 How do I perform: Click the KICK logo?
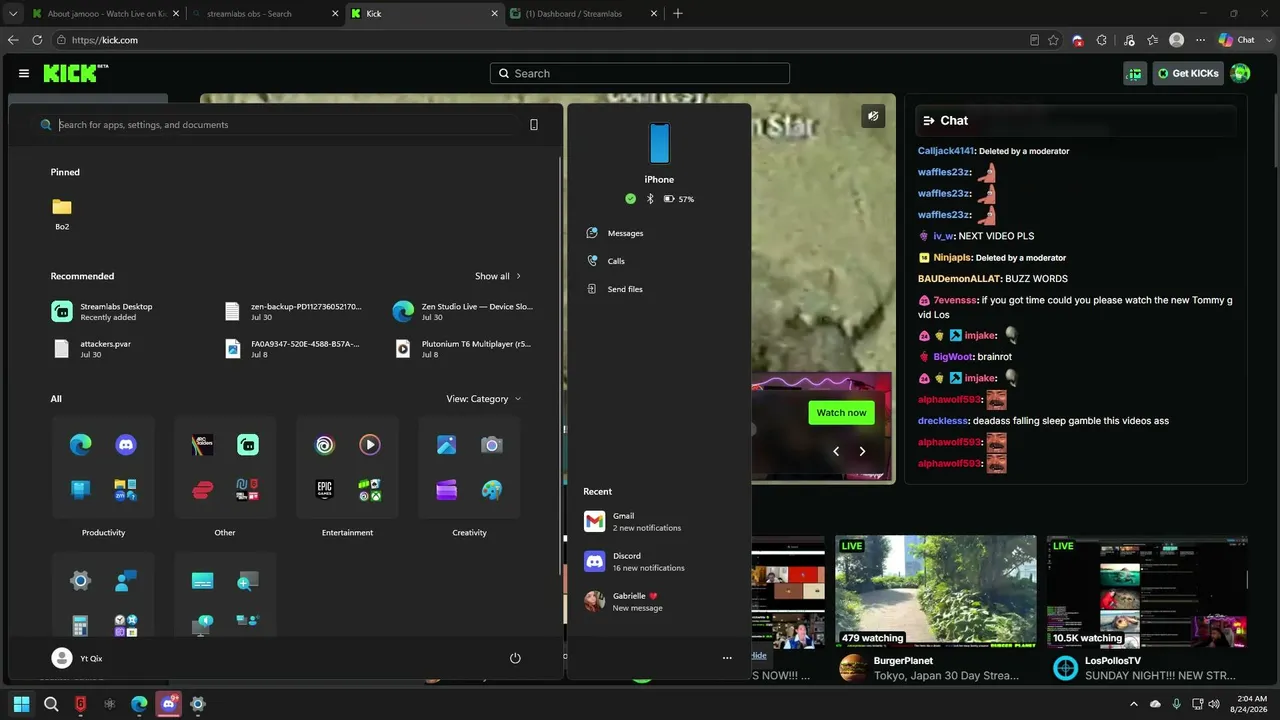point(76,73)
